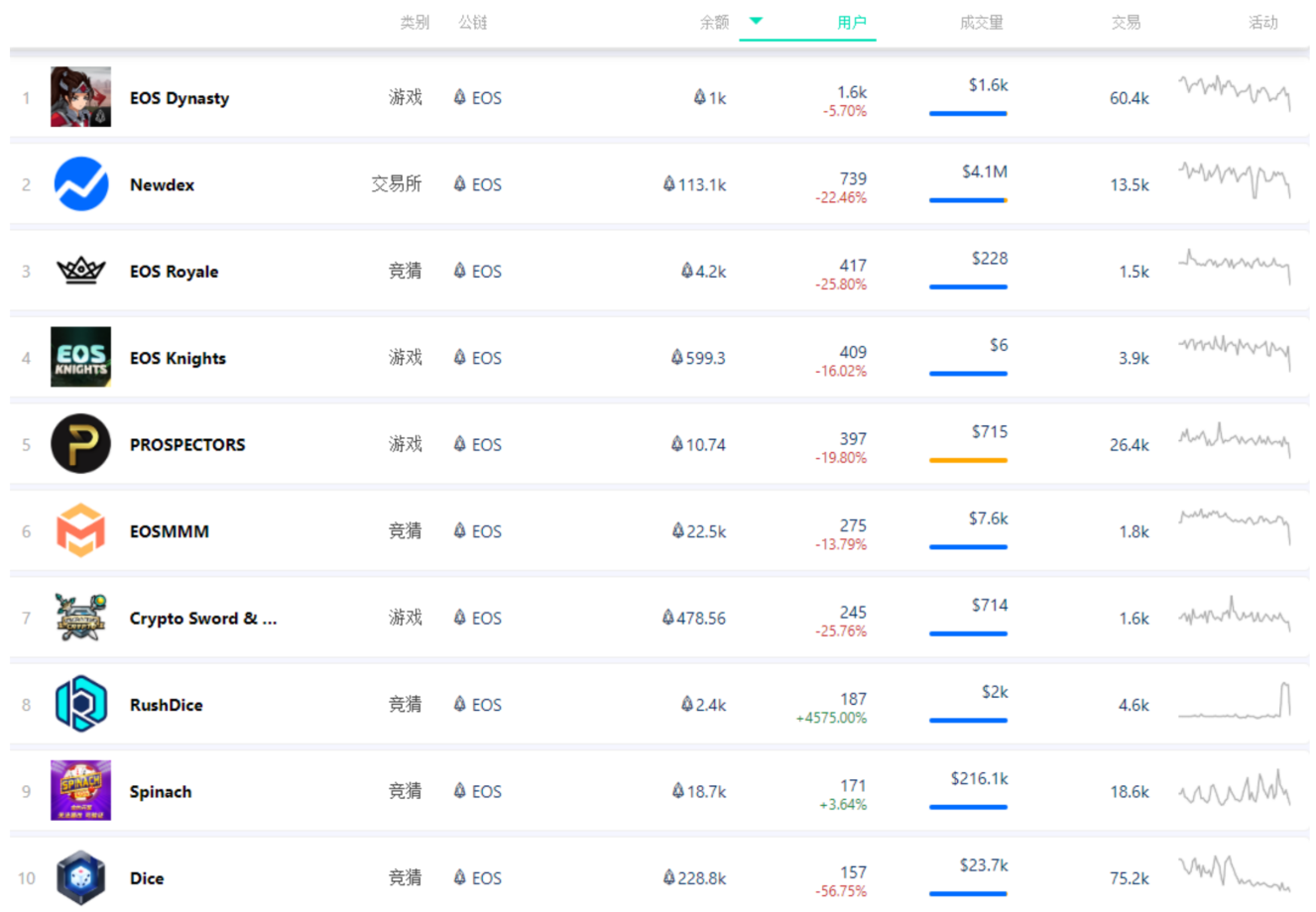View EOS Dynasty activity sparkline chart
Viewport: 1316px width, 912px height.
[1235, 92]
